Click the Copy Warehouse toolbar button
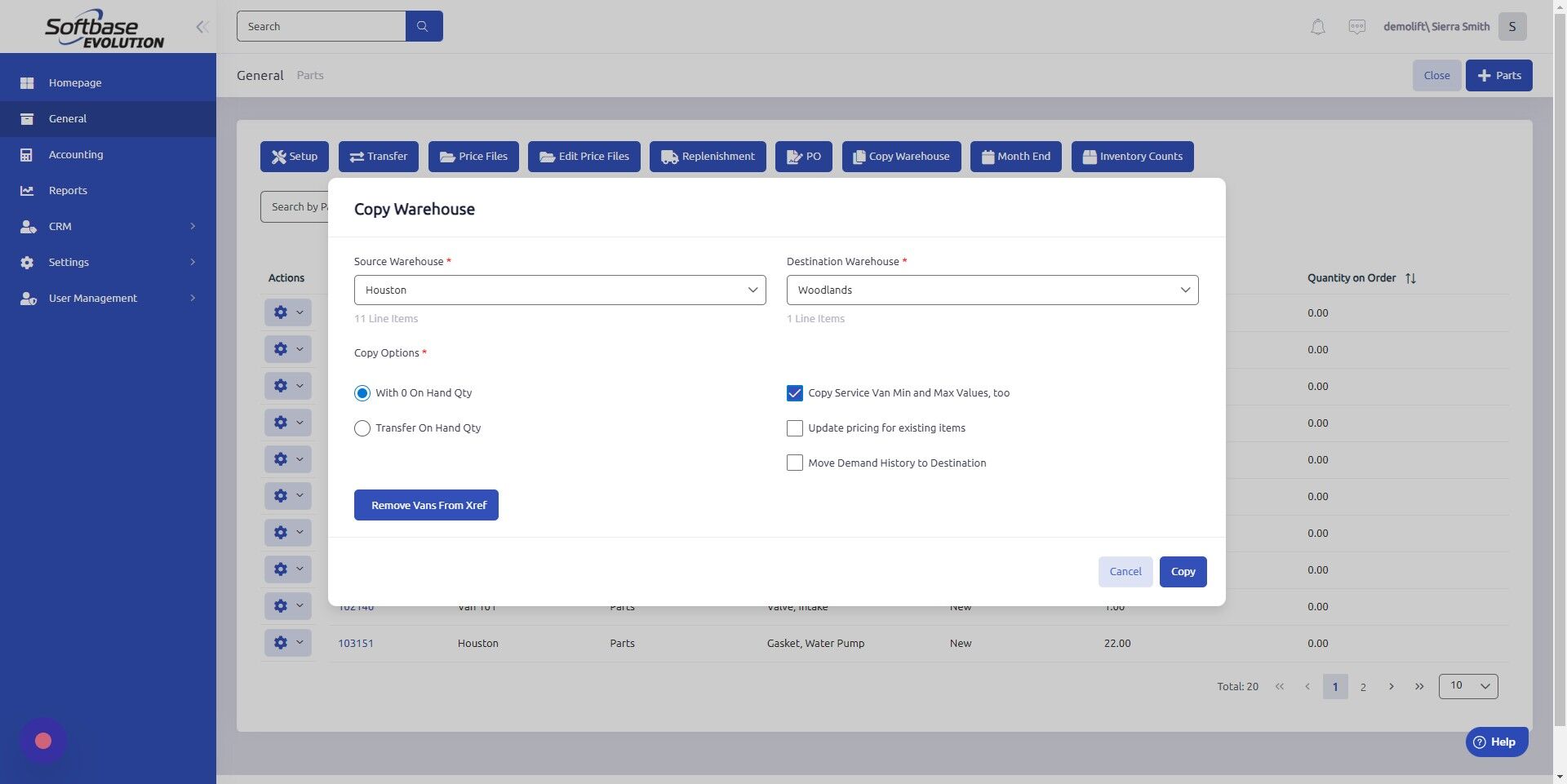Screen dimensions: 1567x784 (x=902, y=157)
